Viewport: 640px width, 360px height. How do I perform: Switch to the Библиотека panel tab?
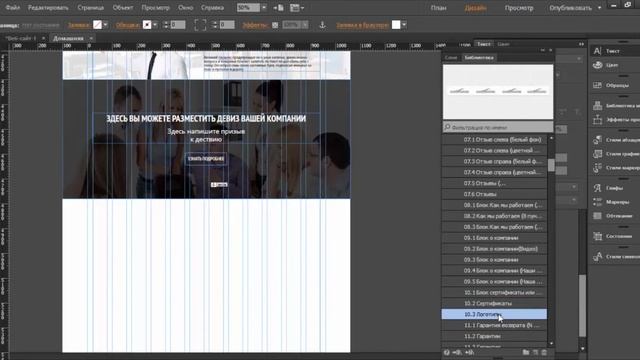tap(479, 58)
